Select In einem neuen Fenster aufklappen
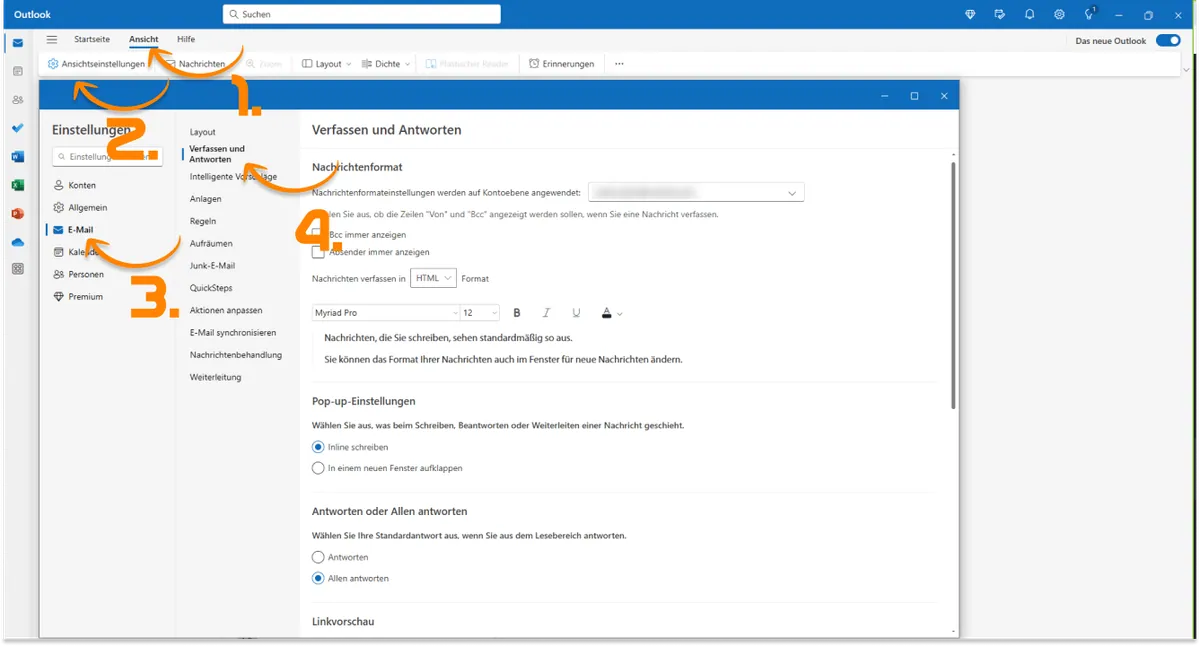1200x646 pixels. point(318,468)
